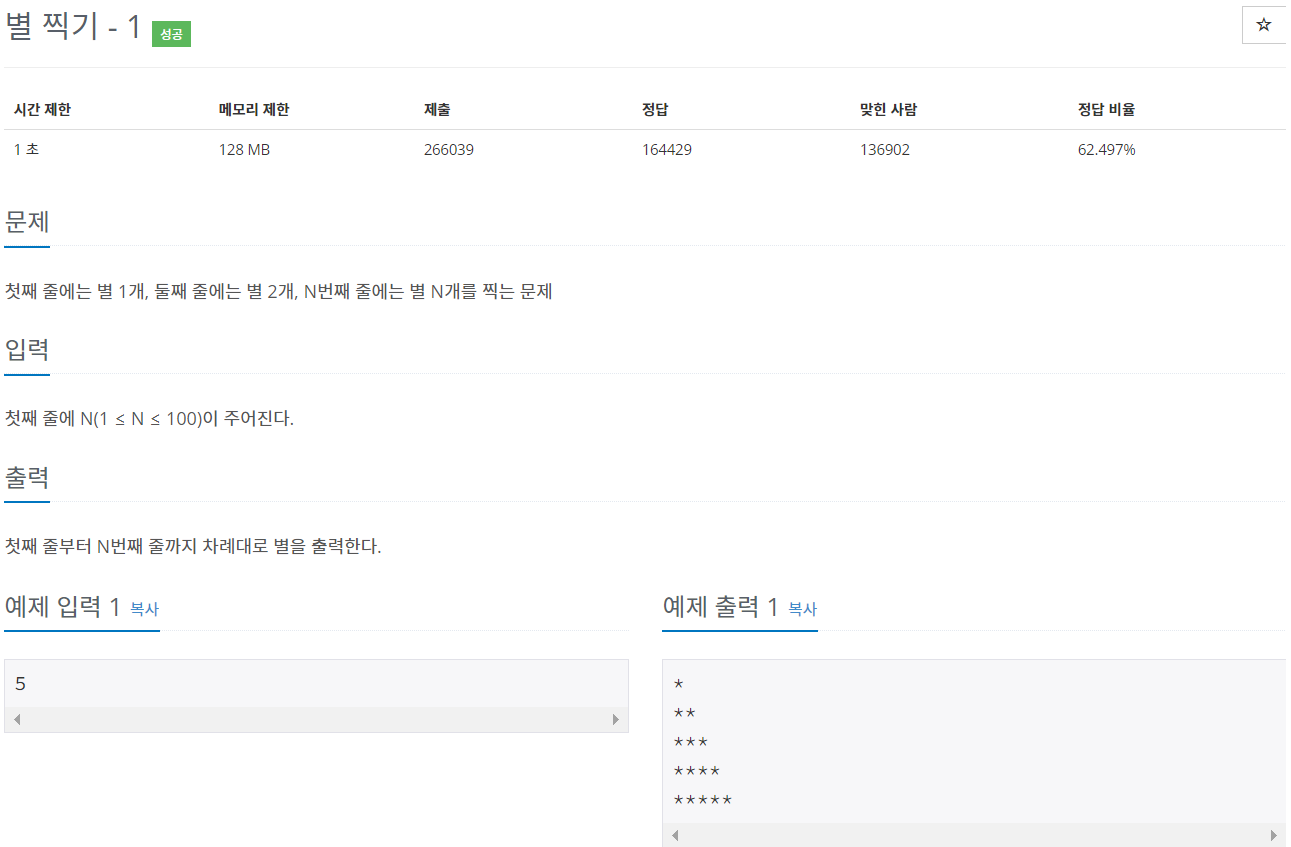Click the 예제 출력 1 heading

[x=721, y=606]
